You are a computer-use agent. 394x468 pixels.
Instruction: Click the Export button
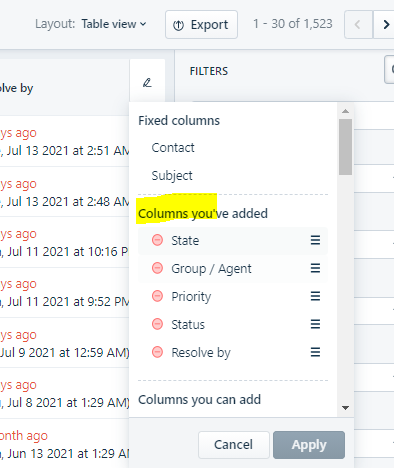pyautogui.click(x=201, y=25)
